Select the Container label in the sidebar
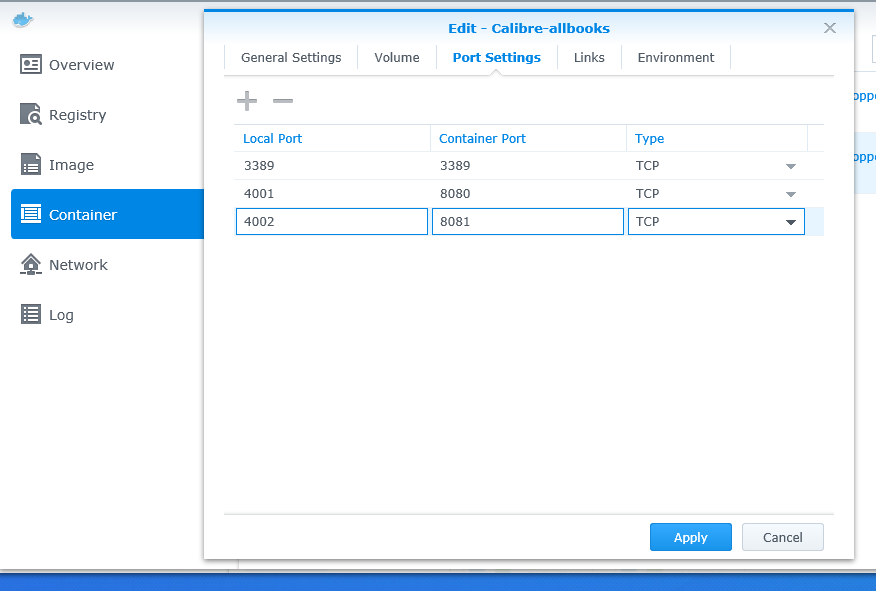This screenshot has height=591, width=876. coord(83,215)
